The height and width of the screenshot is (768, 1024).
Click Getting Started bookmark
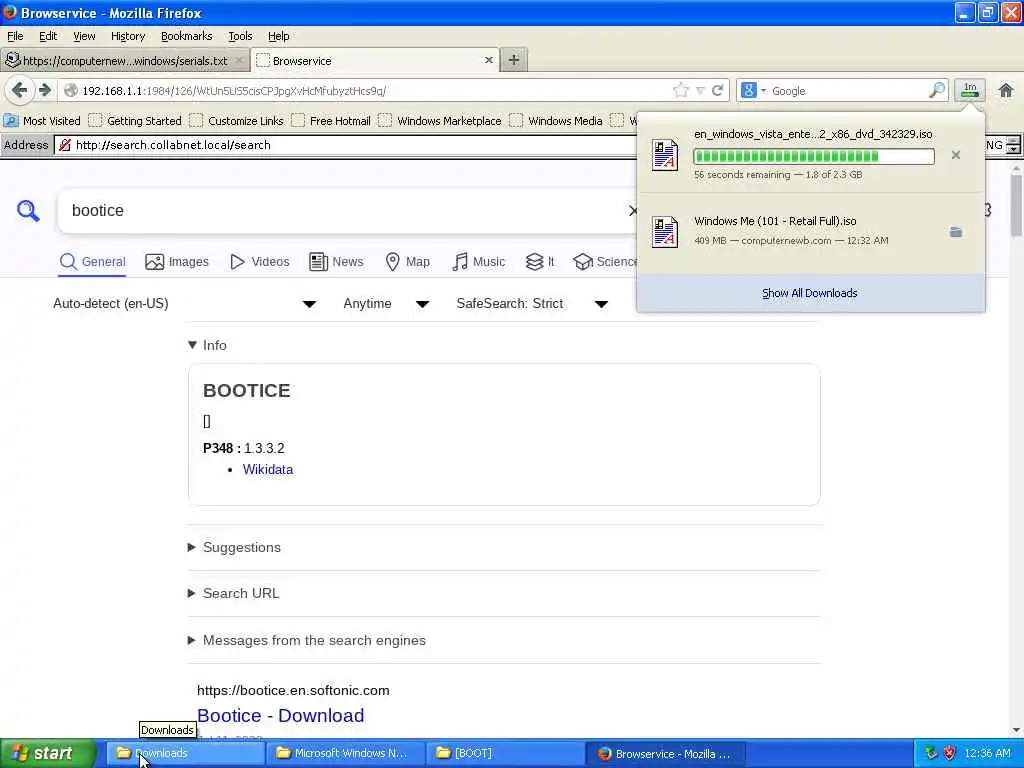(x=135, y=121)
